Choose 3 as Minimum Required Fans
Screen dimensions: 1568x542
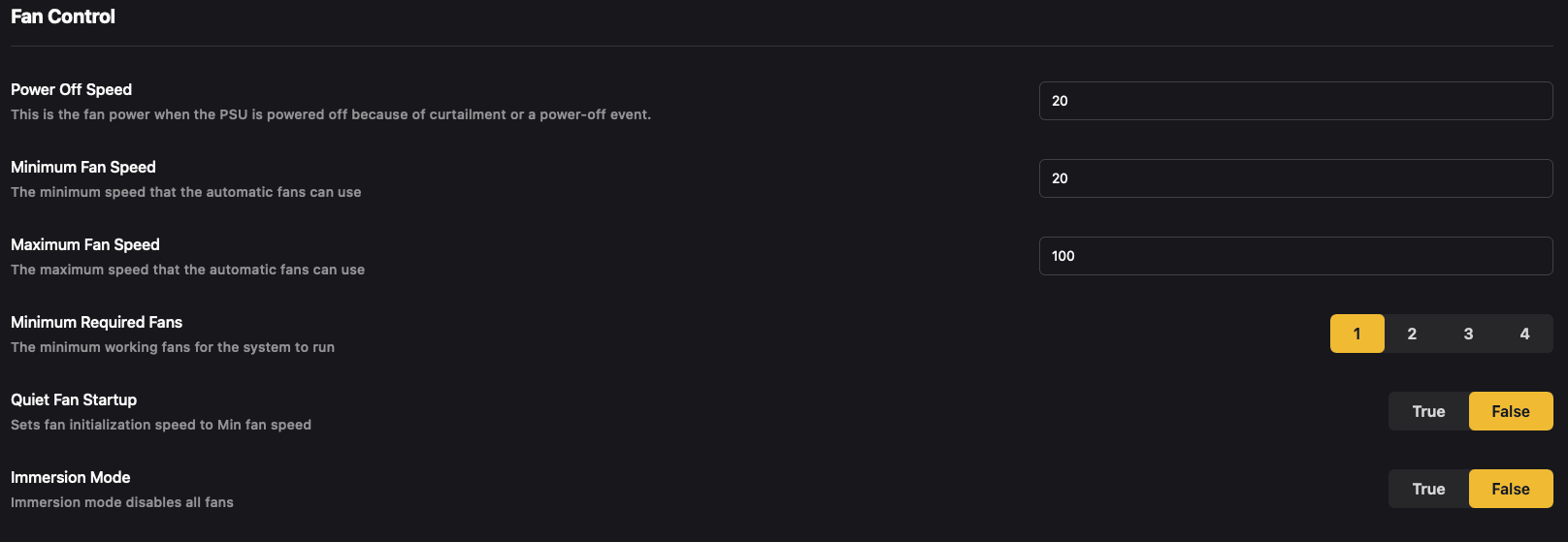pyautogui.click(x=1468, y=334)
